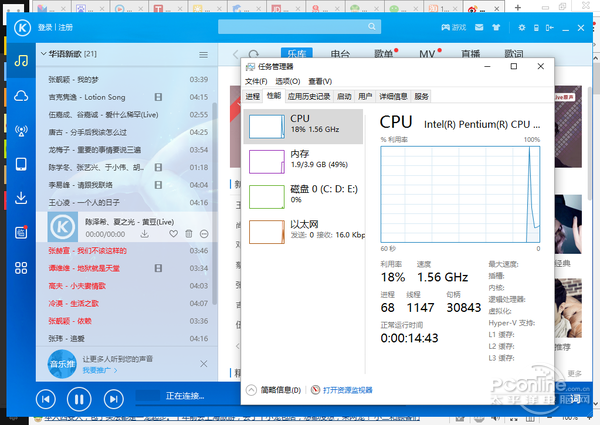Pause playback with the pause button
Viewport: 600px width, 425px height.
[79, 399]
